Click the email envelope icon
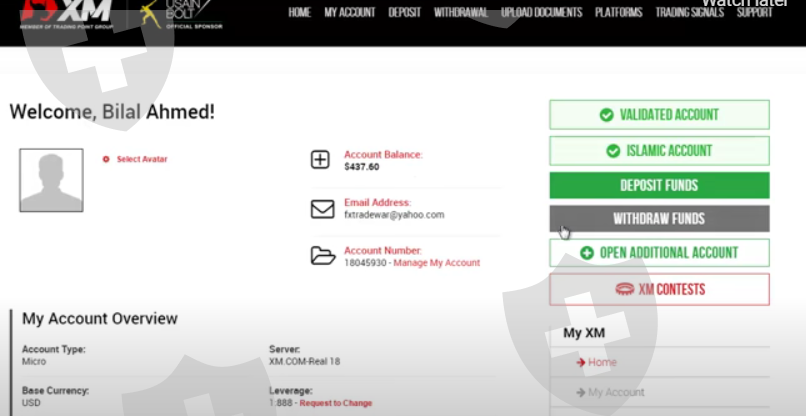The width and height of the screenshot is (806, 416). [x=322, y=209]
